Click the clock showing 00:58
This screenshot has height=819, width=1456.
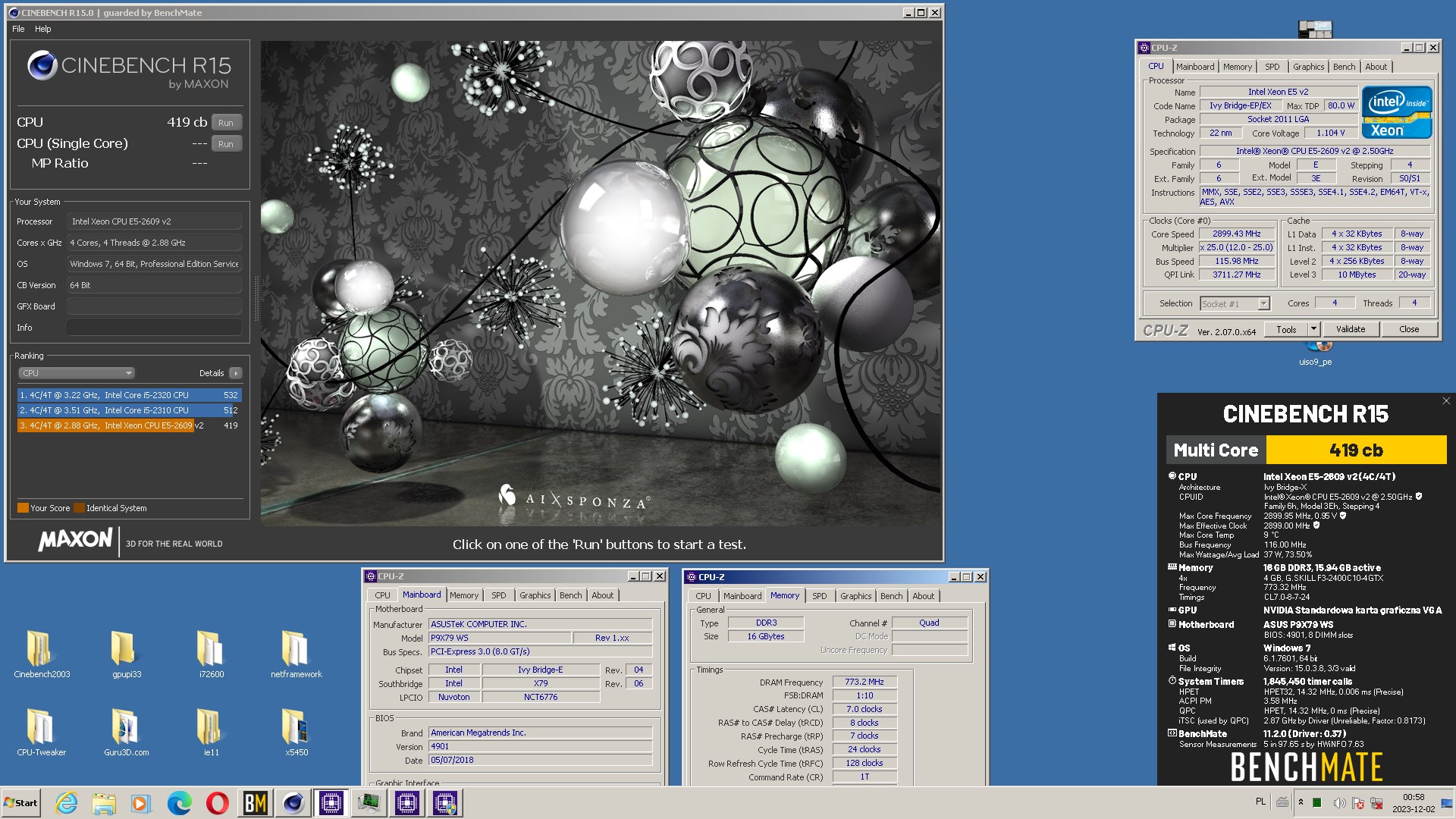[1413, 797]
